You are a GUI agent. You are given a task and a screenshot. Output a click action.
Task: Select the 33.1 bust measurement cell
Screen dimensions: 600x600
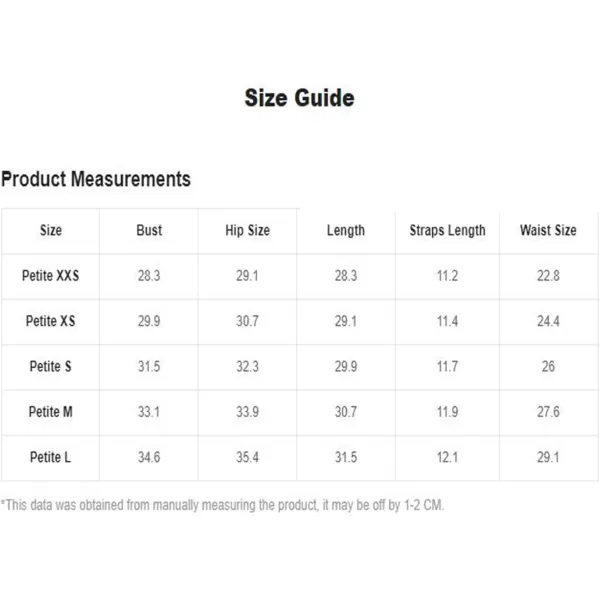click(149, 412)
